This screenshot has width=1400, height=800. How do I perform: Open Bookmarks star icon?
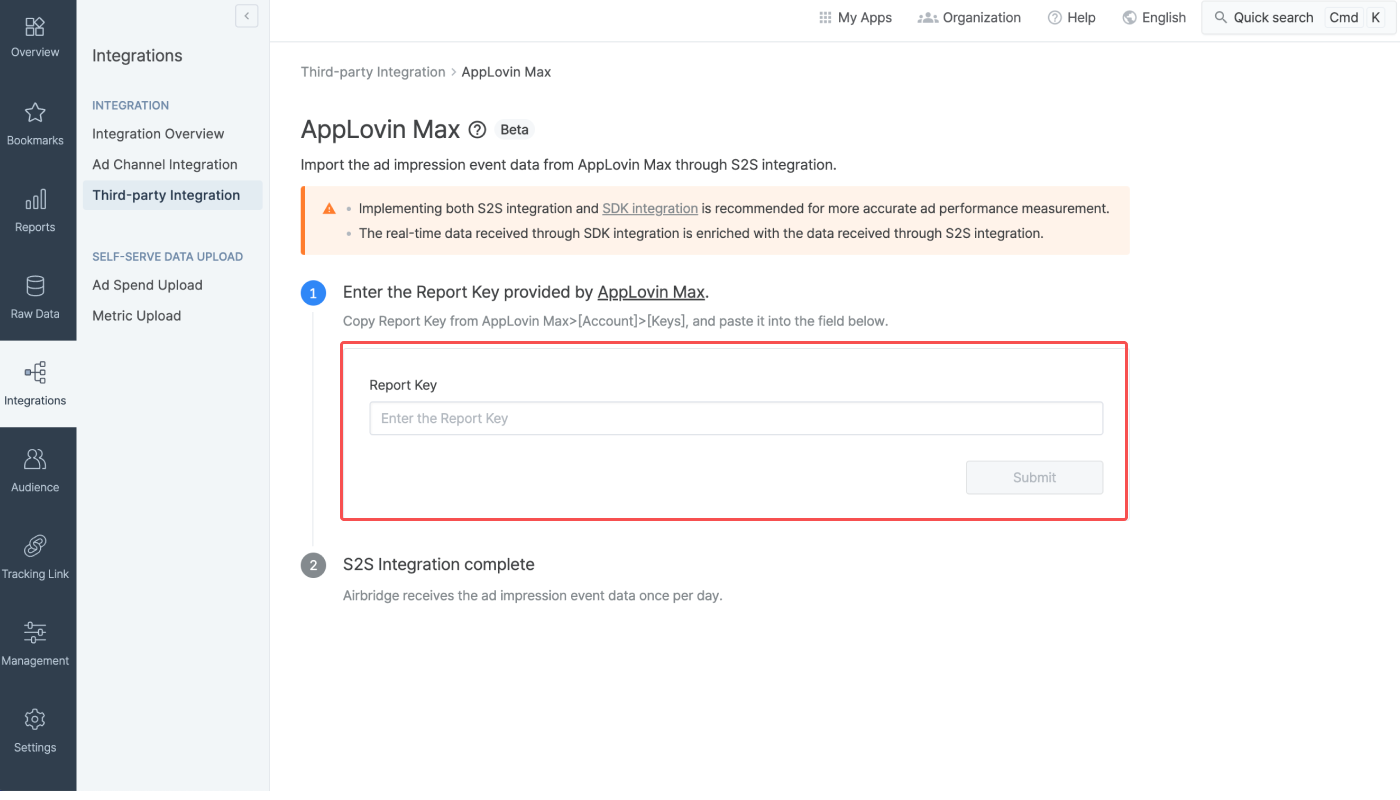click(35, 113)
